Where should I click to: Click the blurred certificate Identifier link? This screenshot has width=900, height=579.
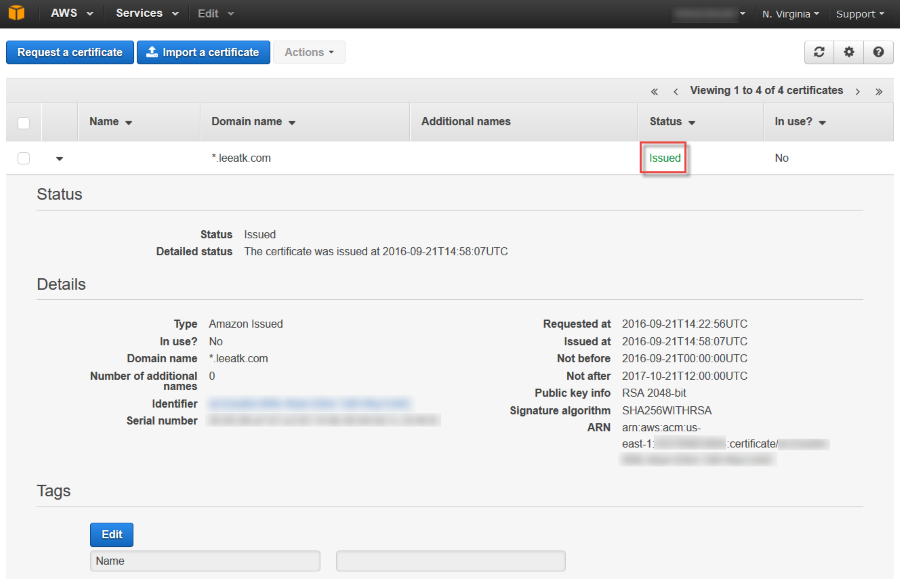tap(309, 403)
